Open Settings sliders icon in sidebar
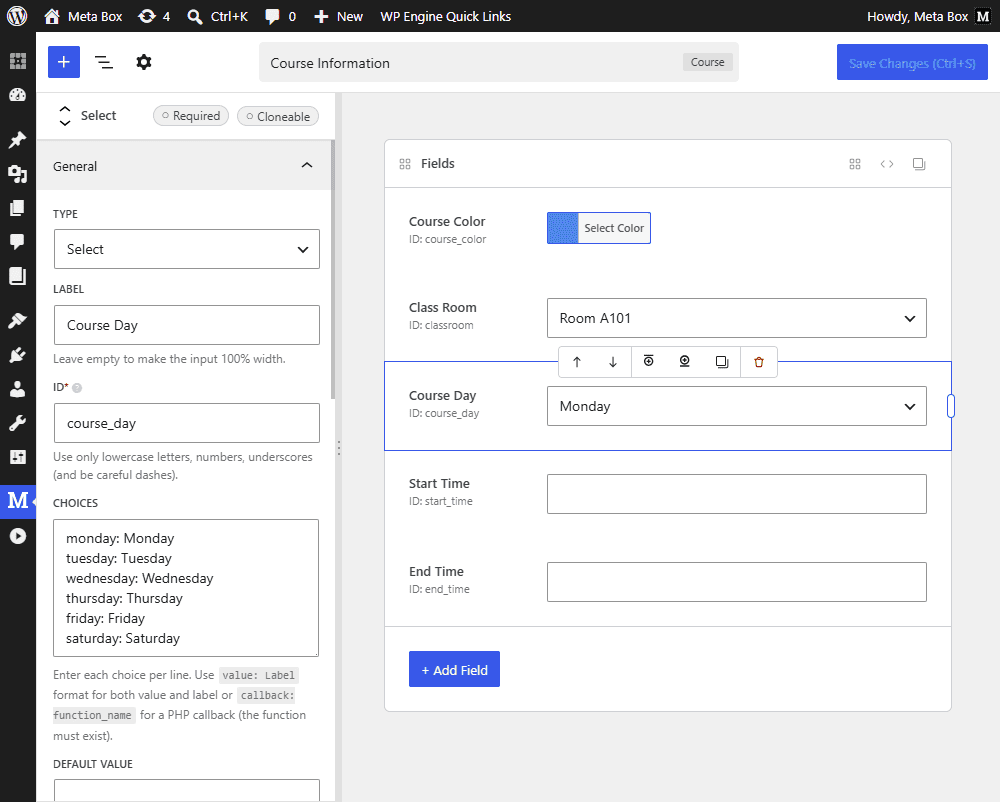Image resolution: width=1000 pixels, height=802 pixels. [18, 456]
